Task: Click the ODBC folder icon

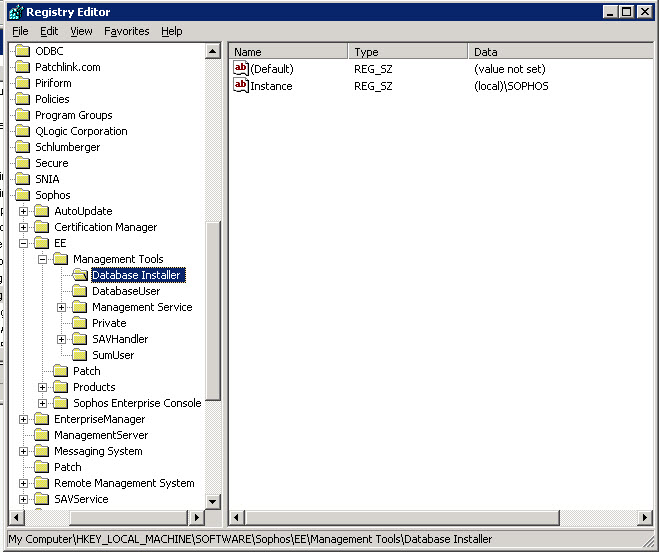Action: pos(22,51)
